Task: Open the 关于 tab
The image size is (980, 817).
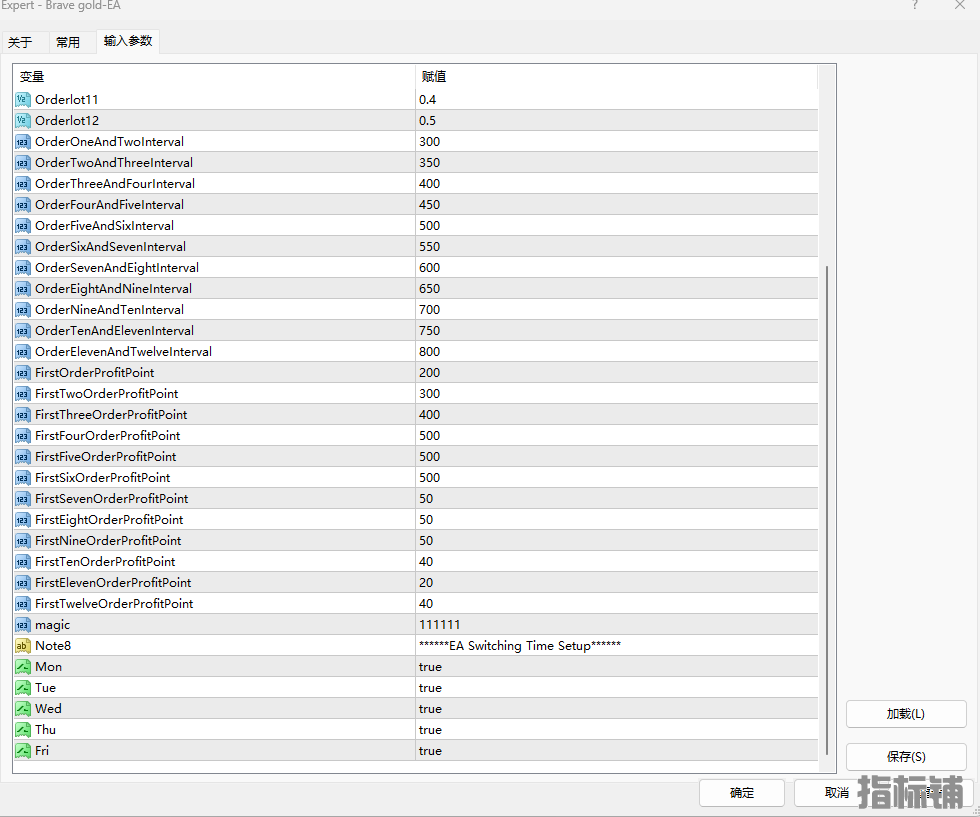Action: (x=20, y=42)
